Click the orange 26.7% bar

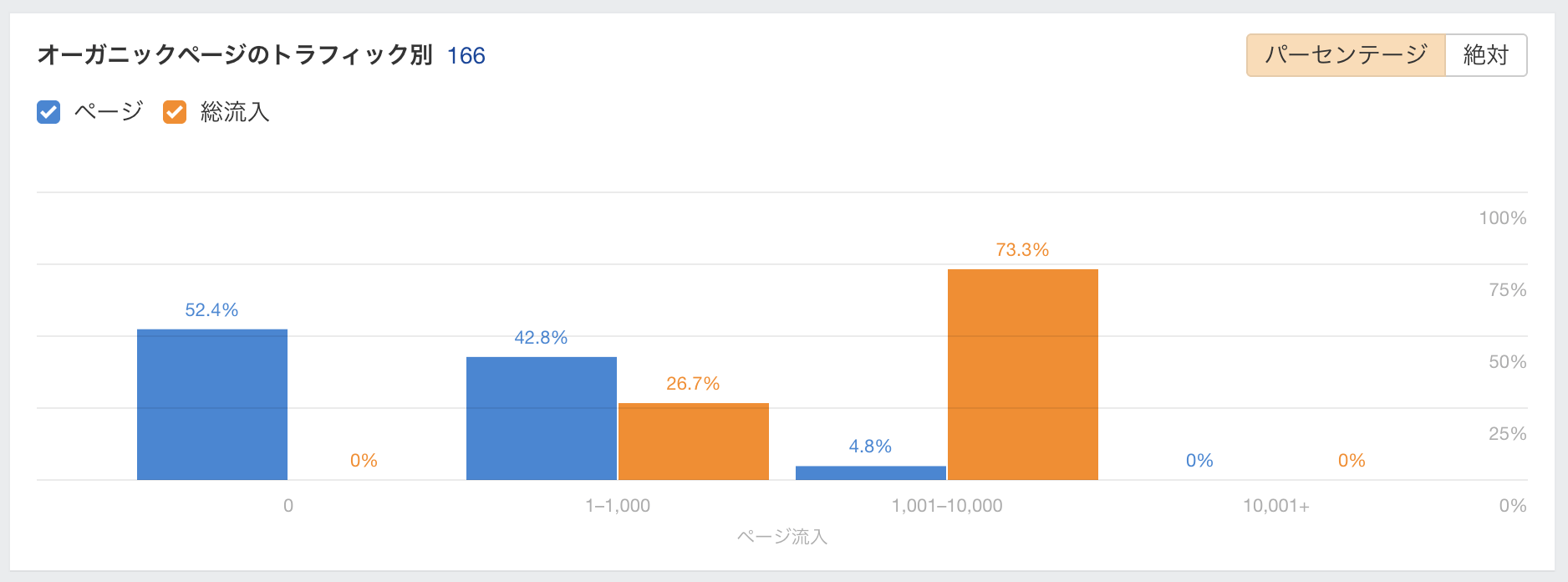pos(693,442)
